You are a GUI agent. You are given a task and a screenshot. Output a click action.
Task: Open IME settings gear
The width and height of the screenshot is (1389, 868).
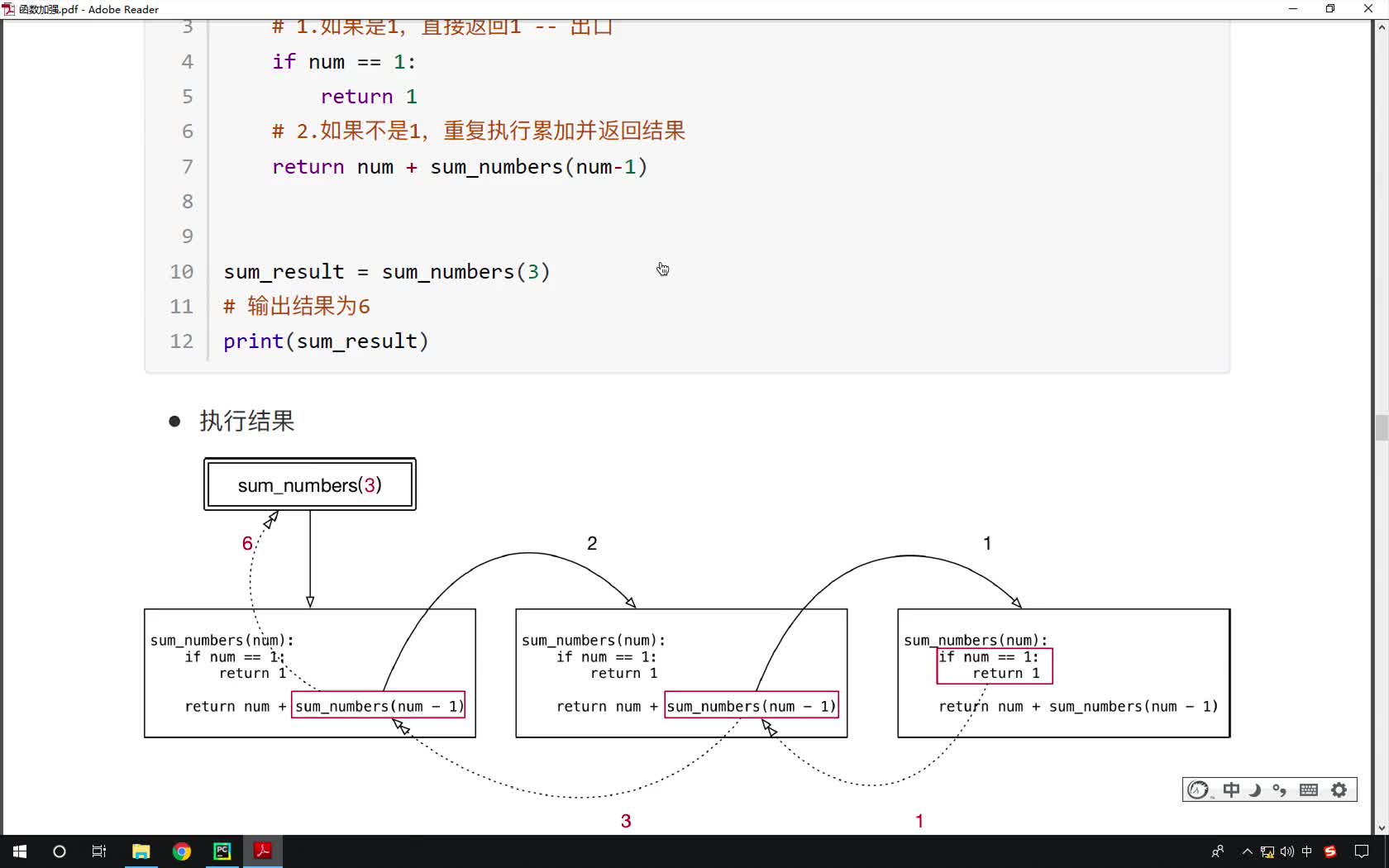pyautogui.click(x=1339, y=790)
